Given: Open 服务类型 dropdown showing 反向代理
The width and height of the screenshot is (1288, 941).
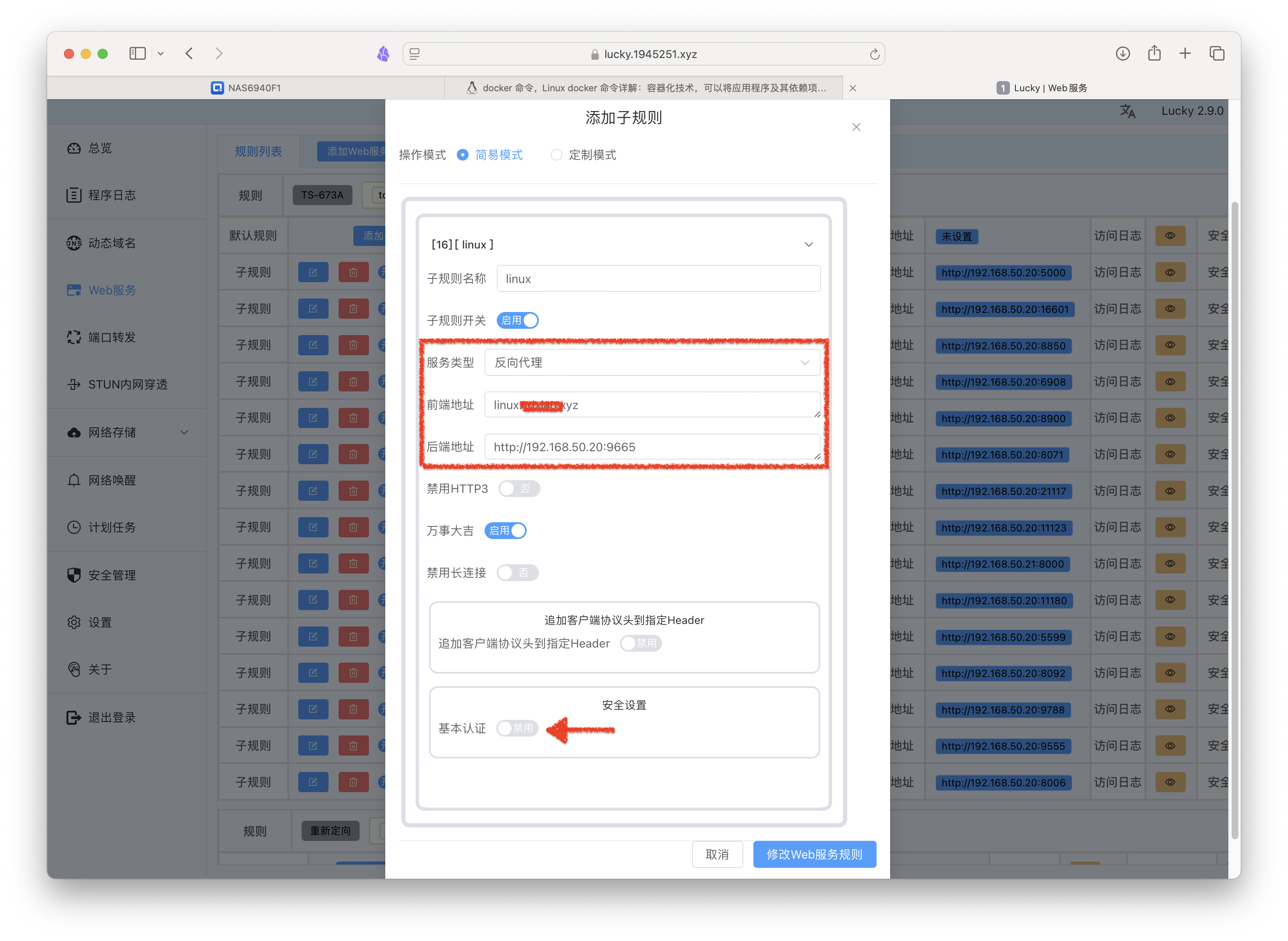Looking at the screenshot, I should [x=652, y=363].
